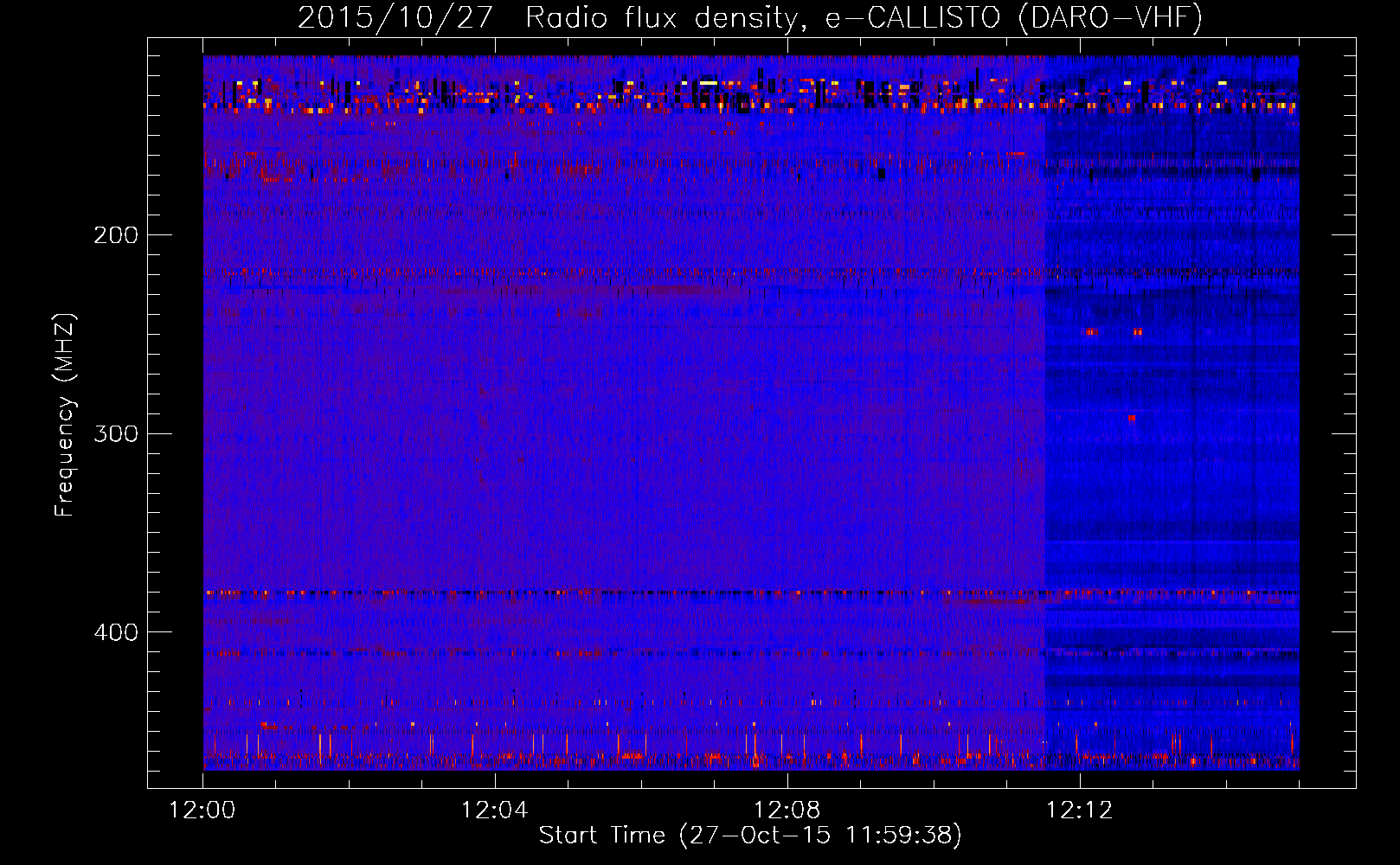Click the '12:12' time axis label

tap(1079, 811)
